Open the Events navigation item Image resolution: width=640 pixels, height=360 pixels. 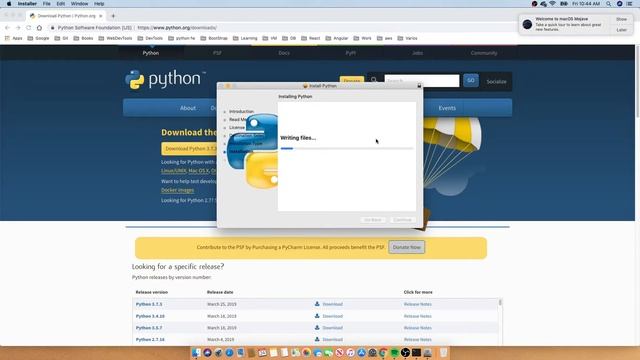(447, 108)
